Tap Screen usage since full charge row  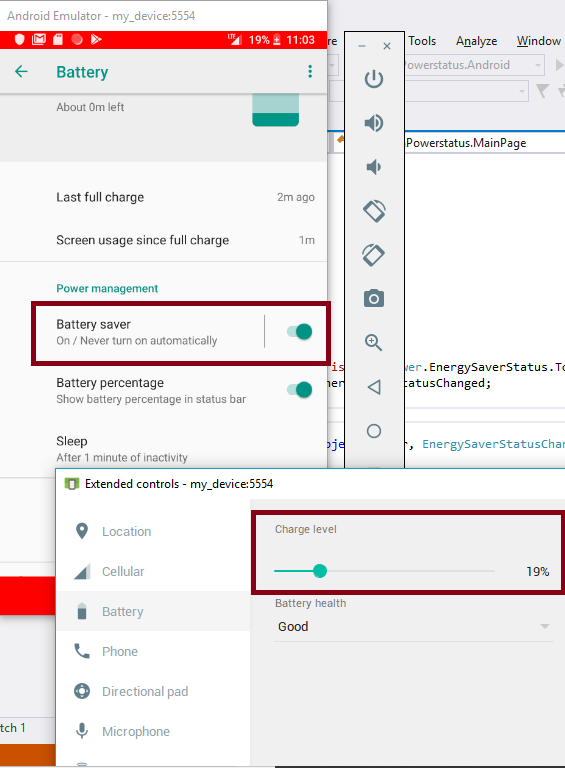(164, 240)
